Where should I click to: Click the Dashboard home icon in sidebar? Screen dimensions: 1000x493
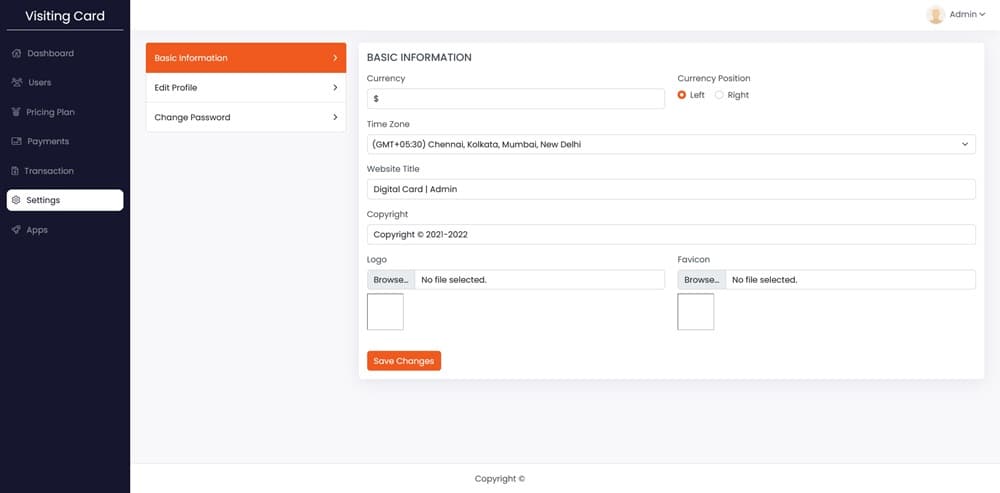pos(16,53)
